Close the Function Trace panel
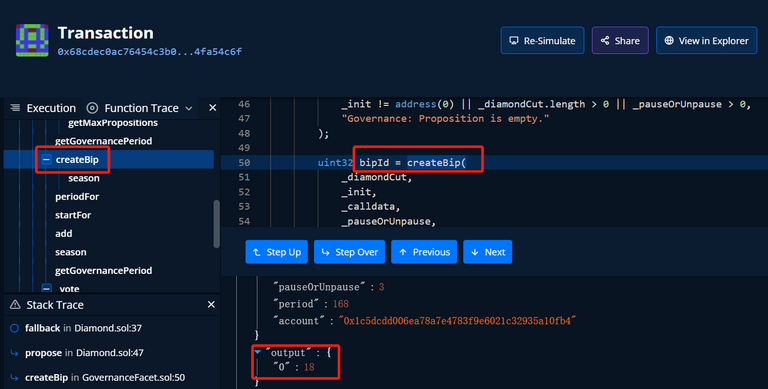This screenshot has height=389, width=768. 213,108
